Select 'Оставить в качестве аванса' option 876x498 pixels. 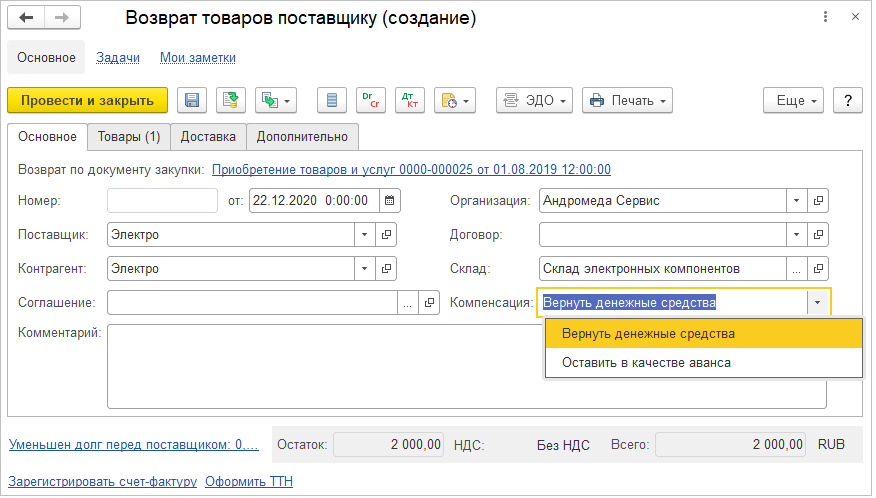point(646,362)
